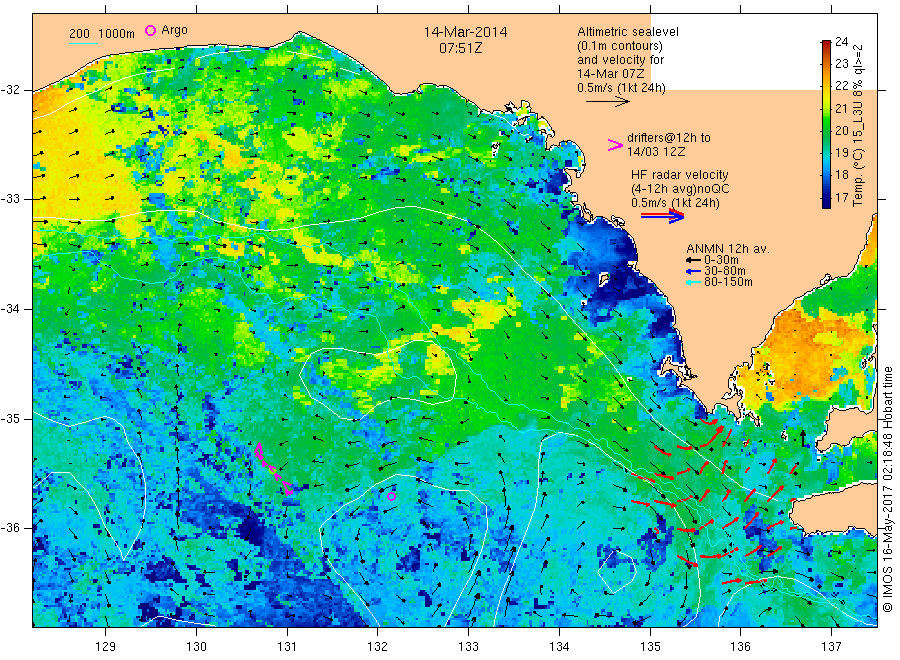
Task: Click the blue 30-80m ANMN legend arrow
Action: pyautogui.click(x=694, y=271)
